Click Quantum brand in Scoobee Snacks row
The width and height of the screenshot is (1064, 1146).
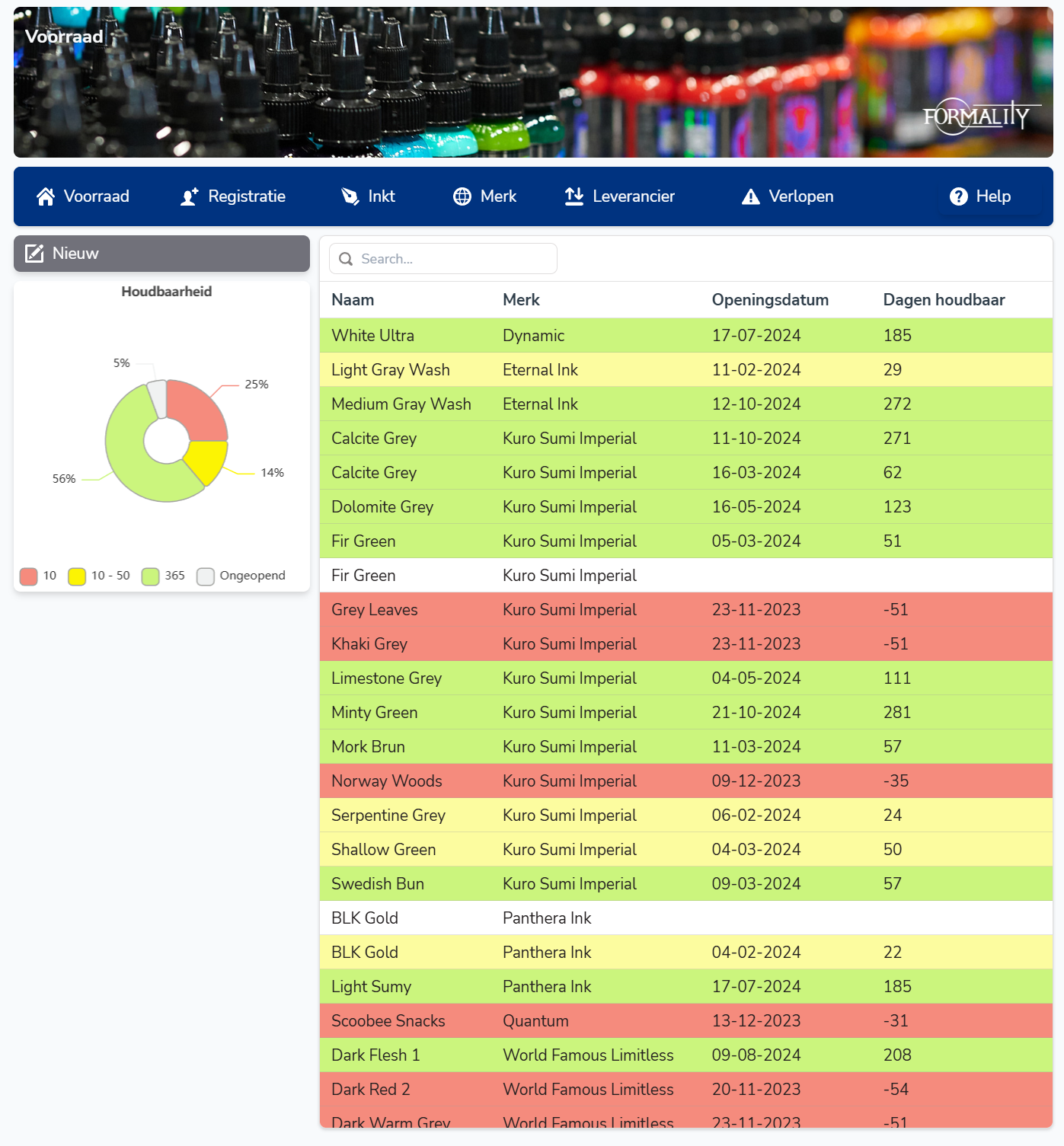(535, 1021)
